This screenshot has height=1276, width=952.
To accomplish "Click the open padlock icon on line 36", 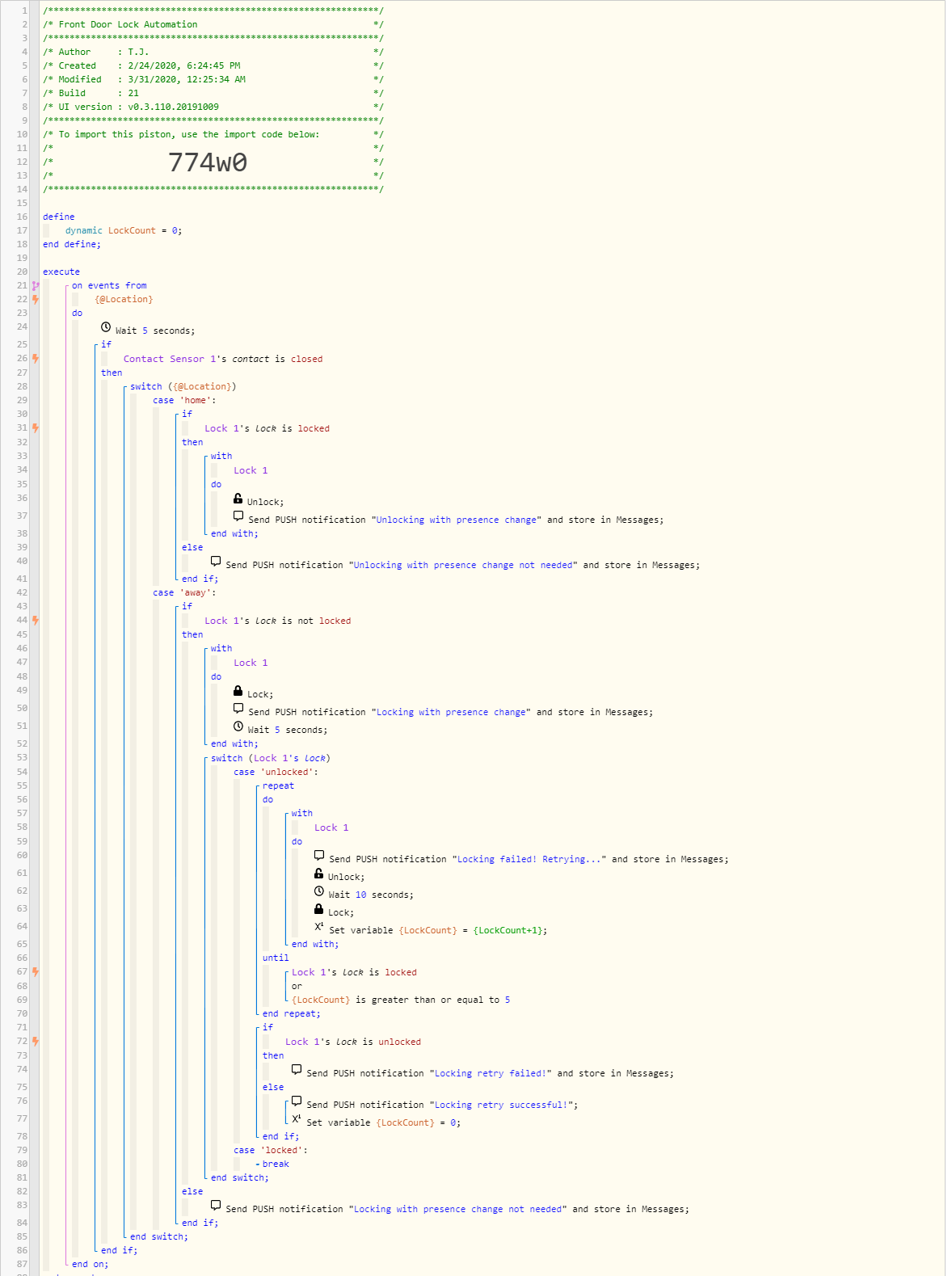I will tap(238, 499).
